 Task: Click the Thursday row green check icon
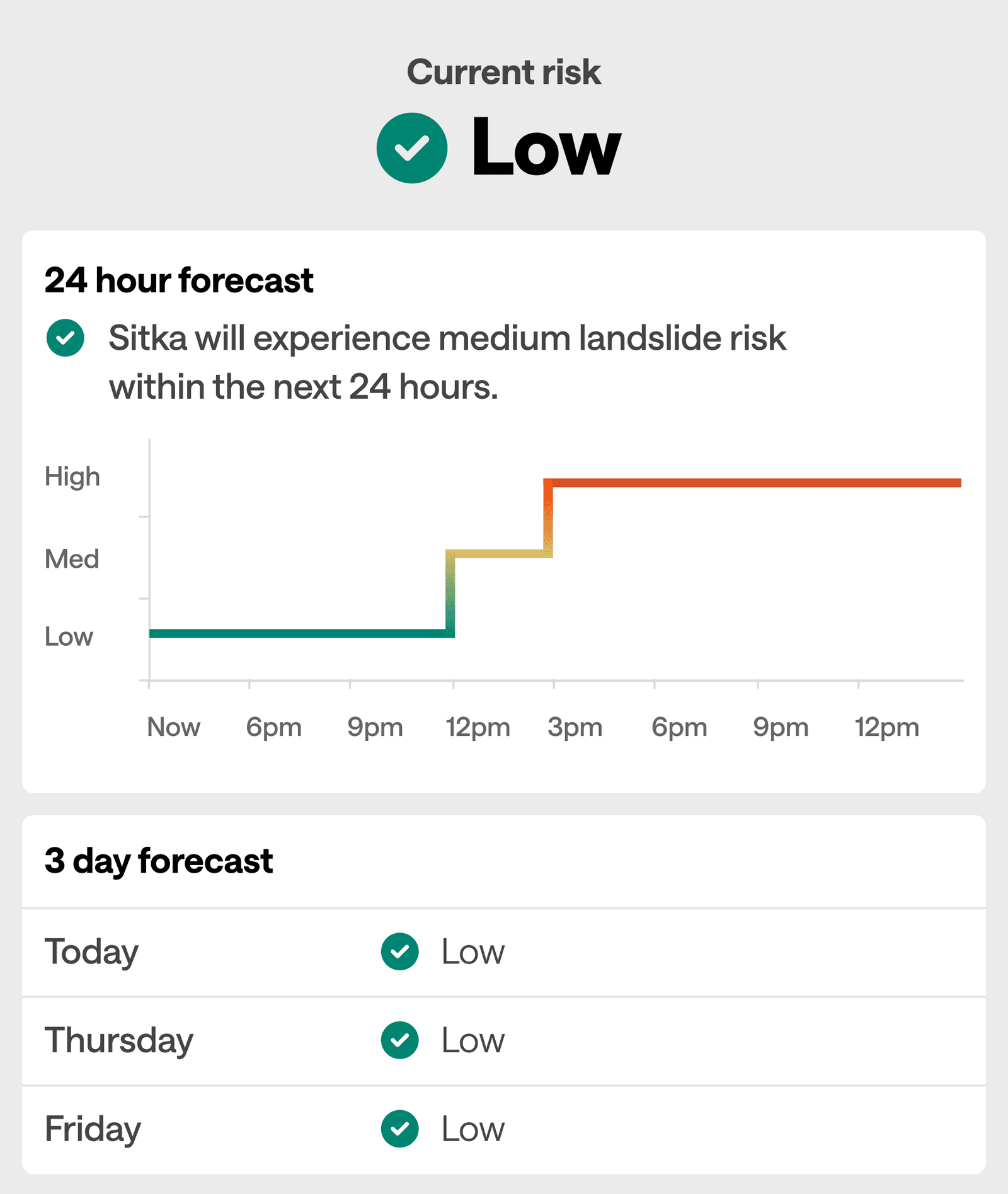tap(399, 1040)
